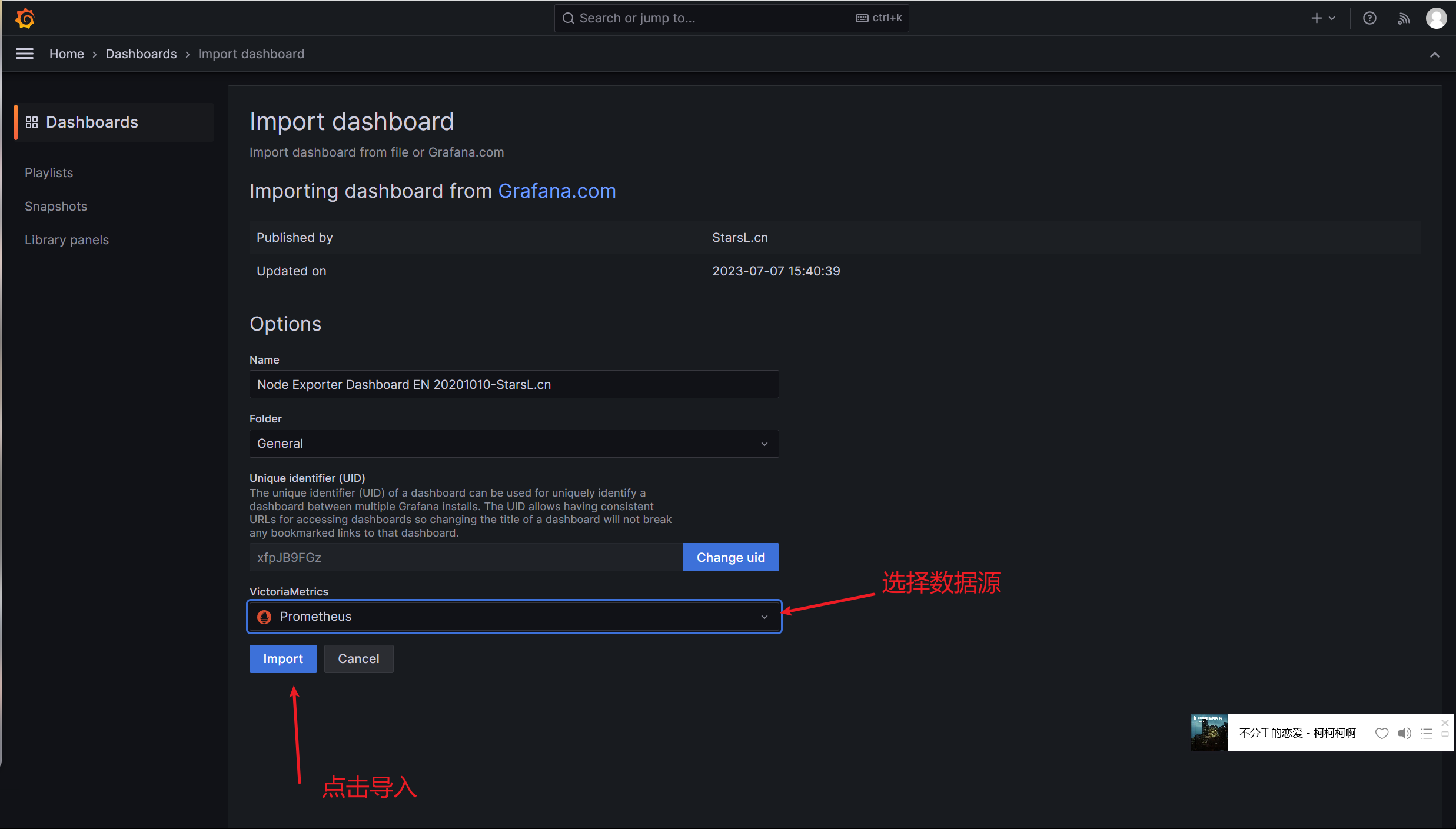Open Playlists in the sidebar

click(49, 173)
